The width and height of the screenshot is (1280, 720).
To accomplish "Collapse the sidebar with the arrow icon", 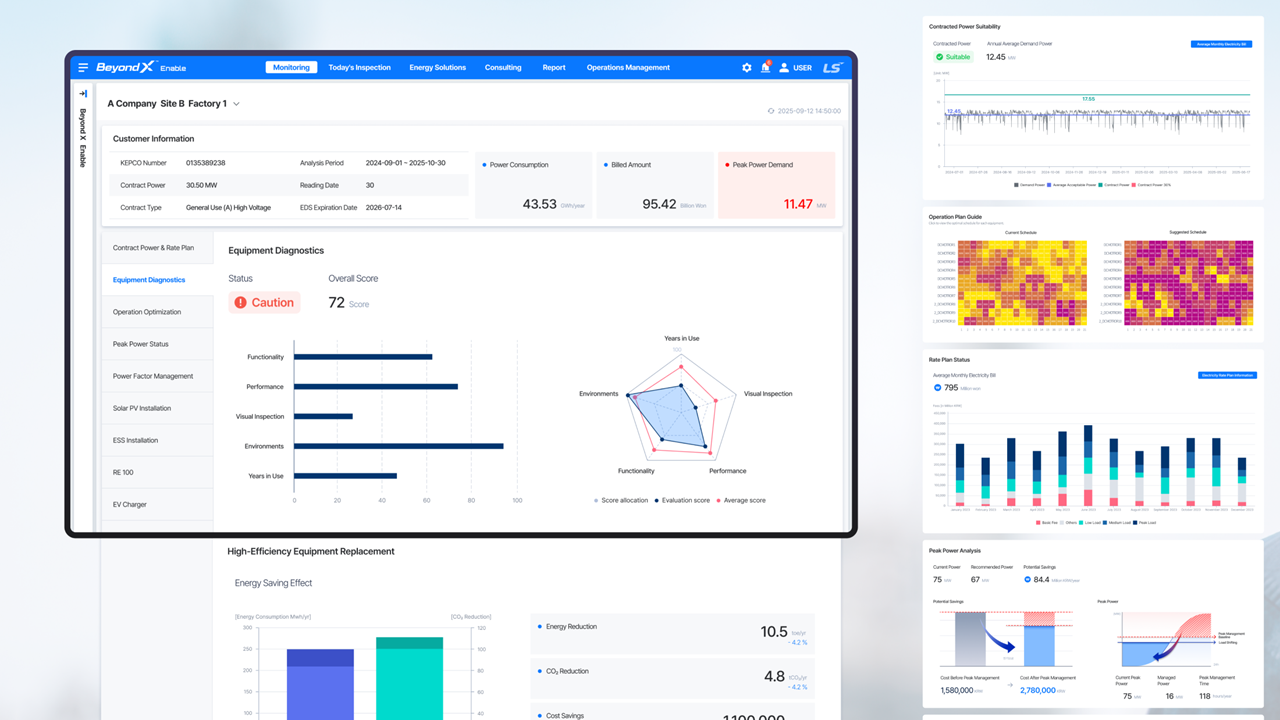I will click(83, 94).
